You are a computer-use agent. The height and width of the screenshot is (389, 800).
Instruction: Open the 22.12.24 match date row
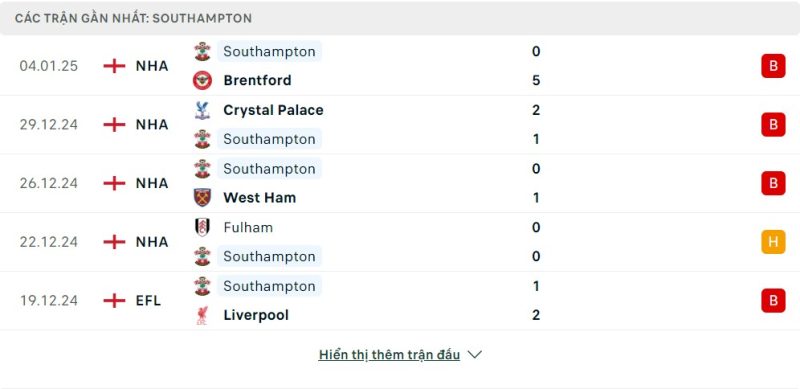(x=400, y=242)
